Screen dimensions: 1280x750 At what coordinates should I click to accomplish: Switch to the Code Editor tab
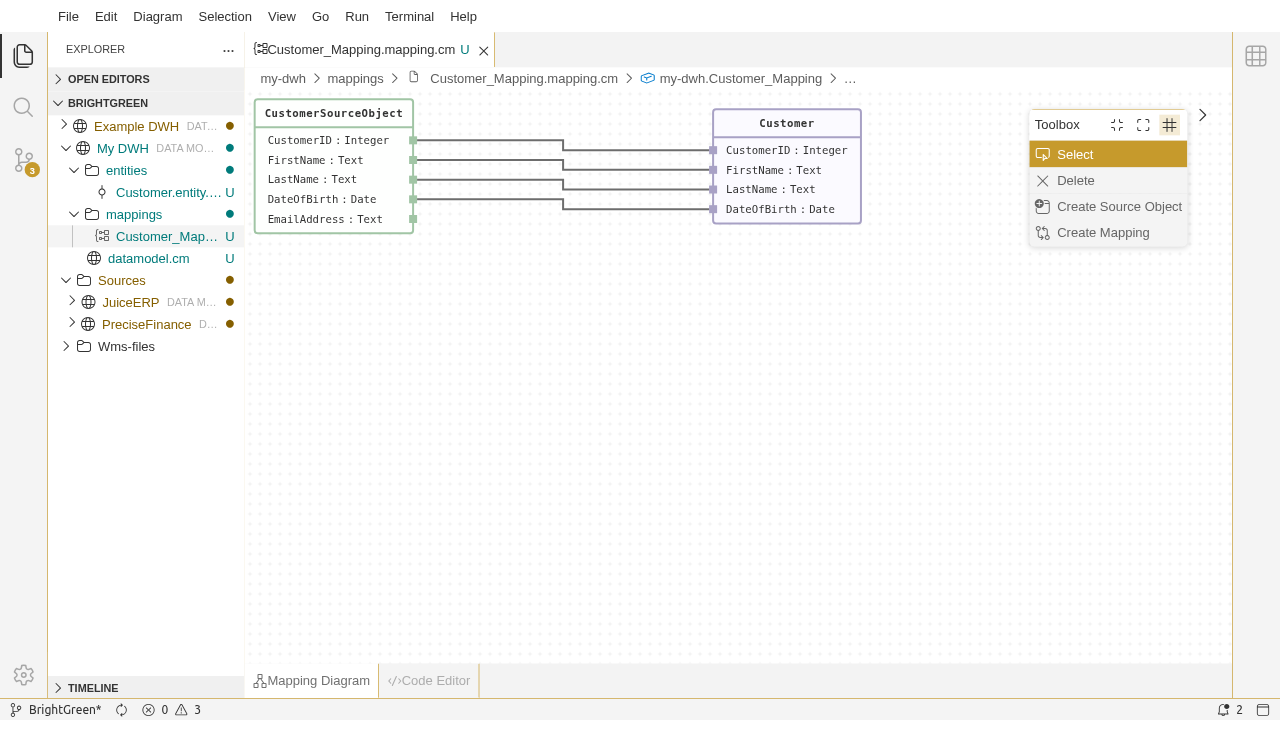click(x=429, y=681)
